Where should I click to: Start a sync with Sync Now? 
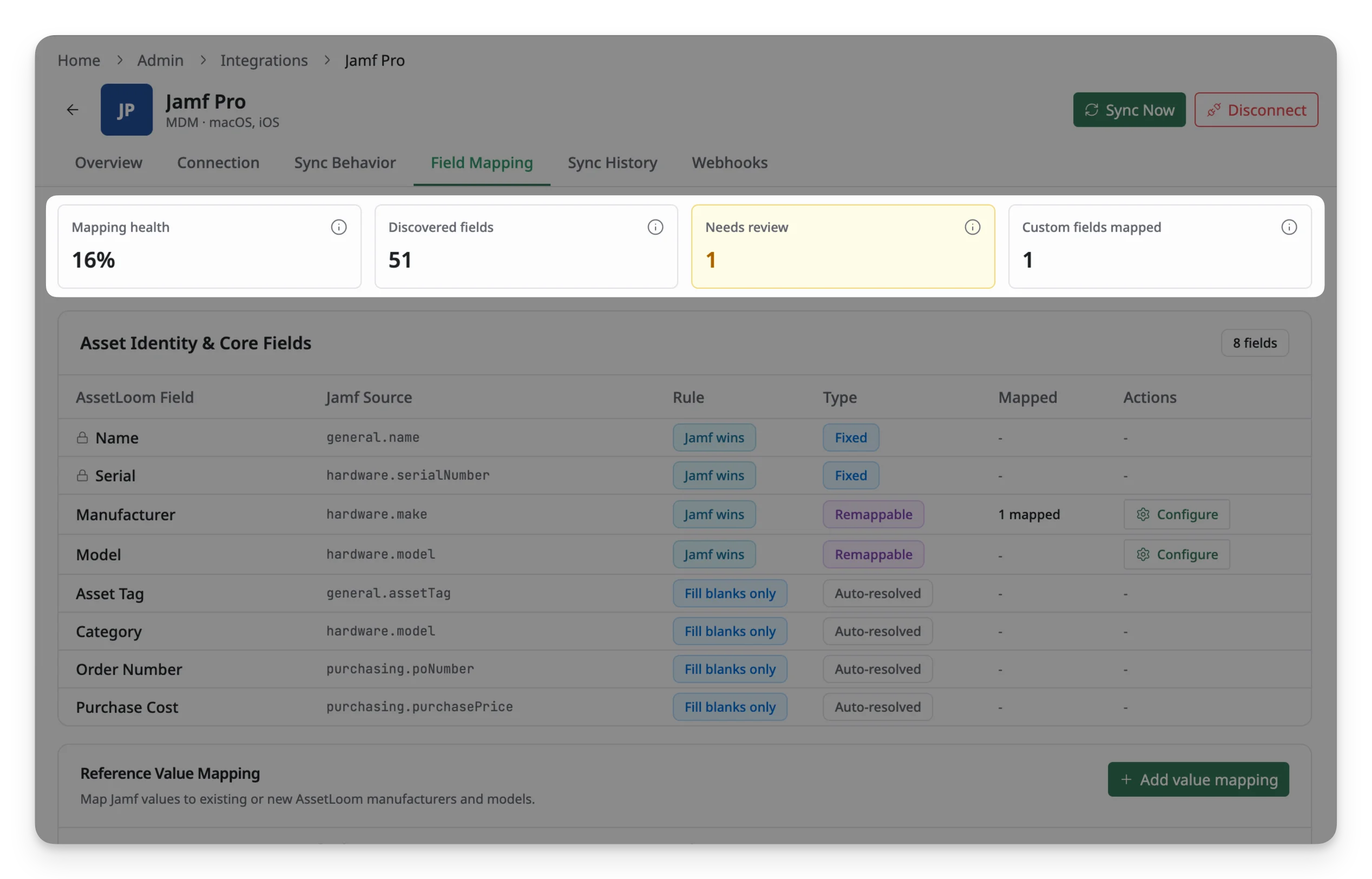tap(1128, 110)
